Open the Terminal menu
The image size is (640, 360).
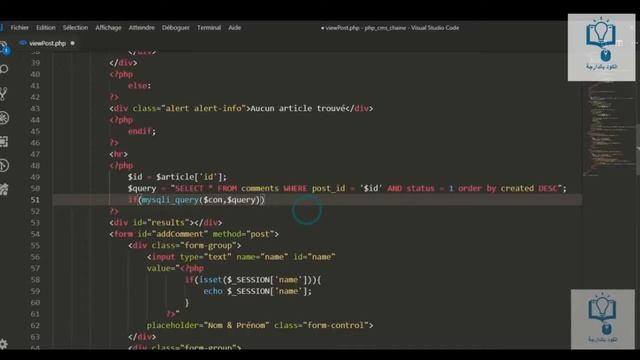pos(209,28)
